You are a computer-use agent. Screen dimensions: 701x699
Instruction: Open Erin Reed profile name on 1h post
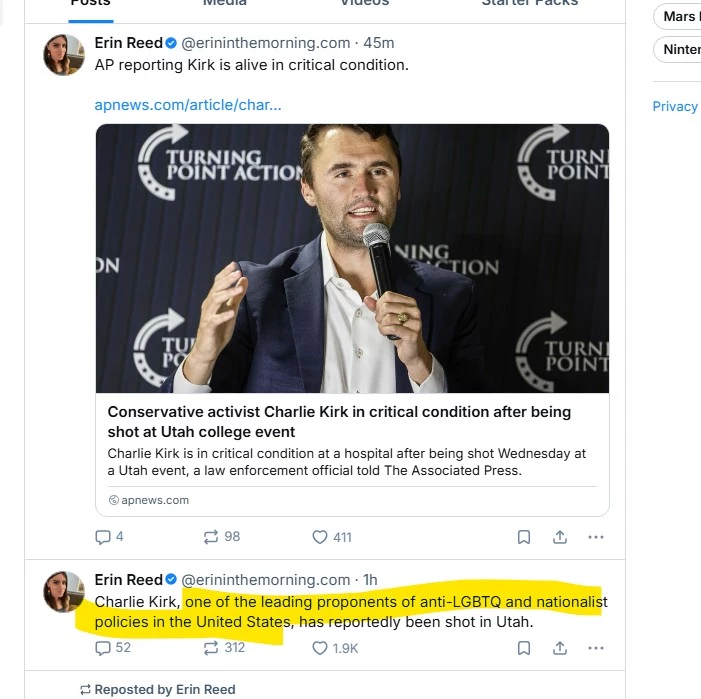coord(128,579)
